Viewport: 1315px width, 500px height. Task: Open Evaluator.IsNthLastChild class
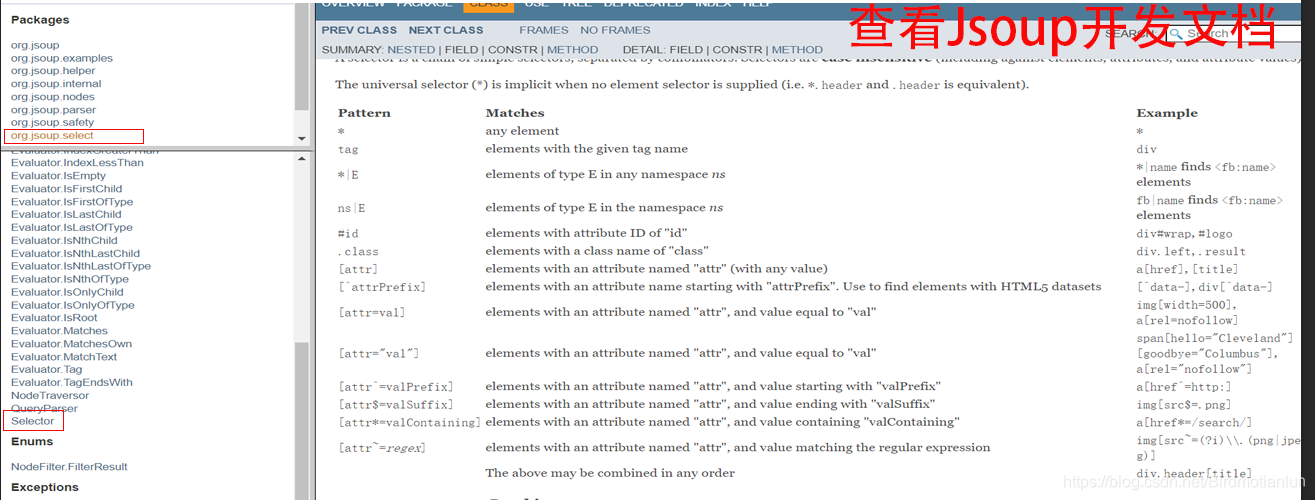click(75, 253)
